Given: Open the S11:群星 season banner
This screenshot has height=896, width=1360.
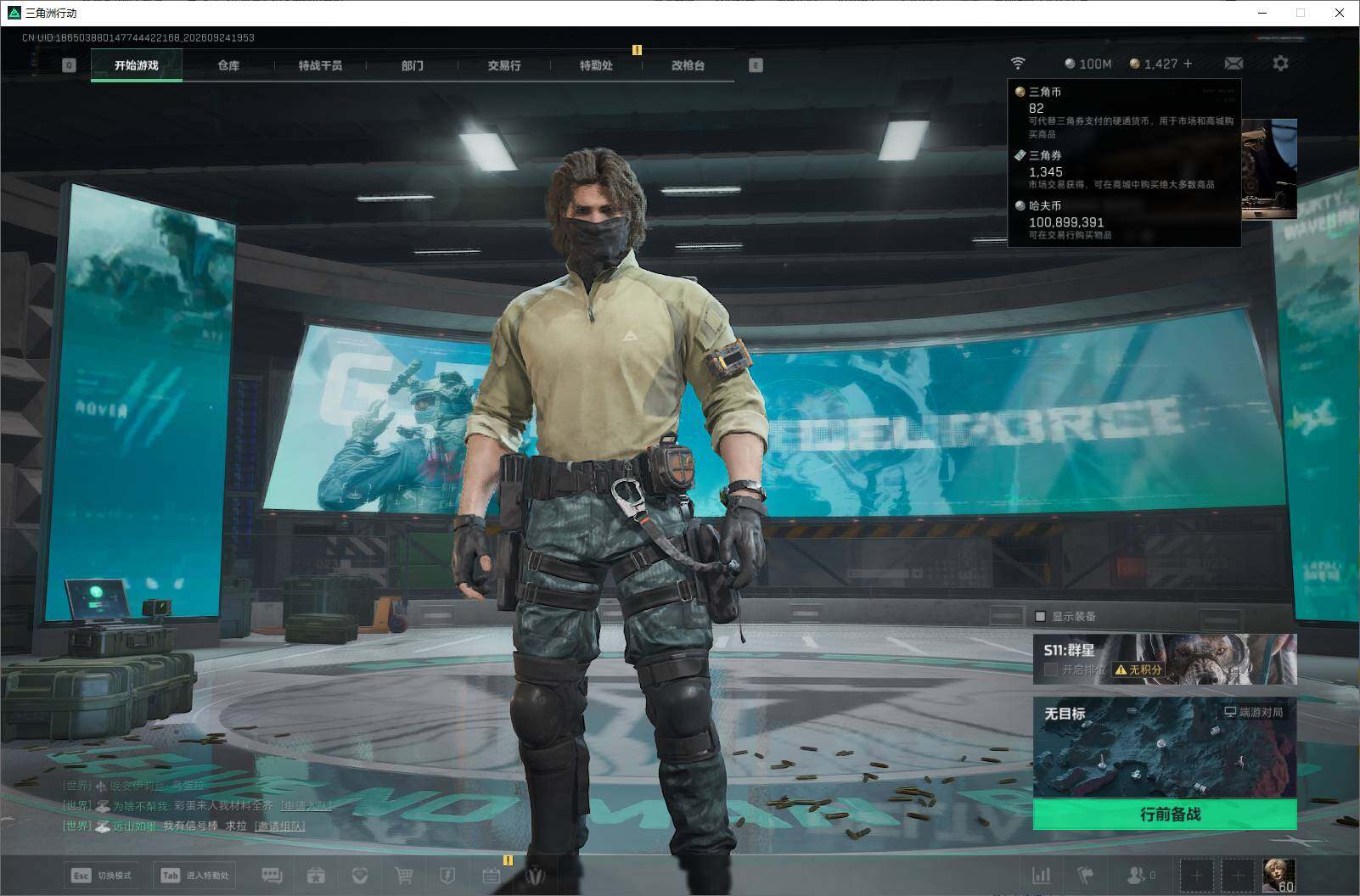Looking at the screenshot, I should 1165,659.
